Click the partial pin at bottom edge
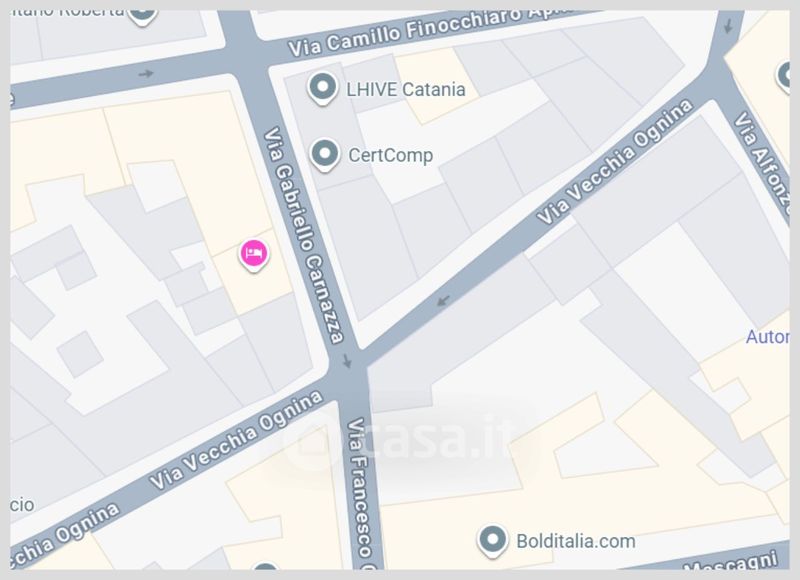The image size is (800, 580). click(x=265, y=566)
